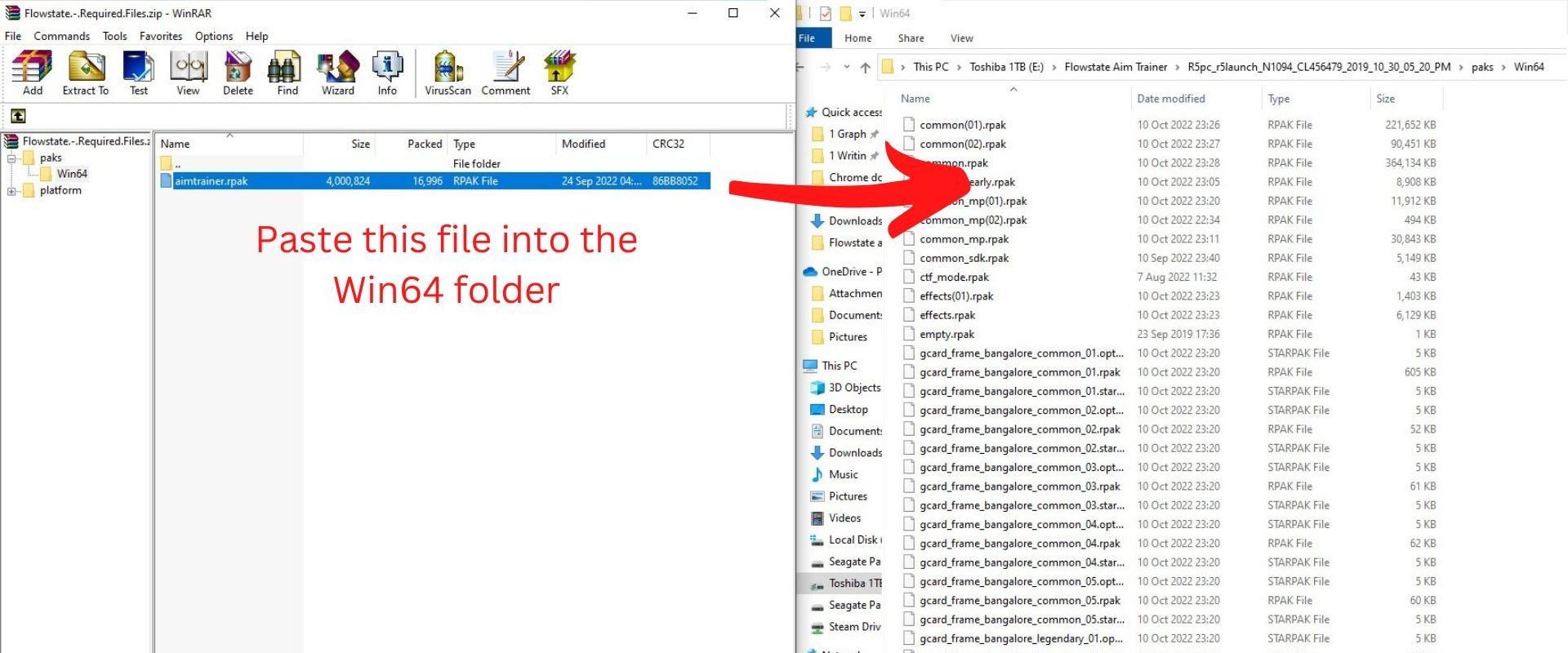Click the 3D Objects icon in Explorer sidebar

(817, 388)
